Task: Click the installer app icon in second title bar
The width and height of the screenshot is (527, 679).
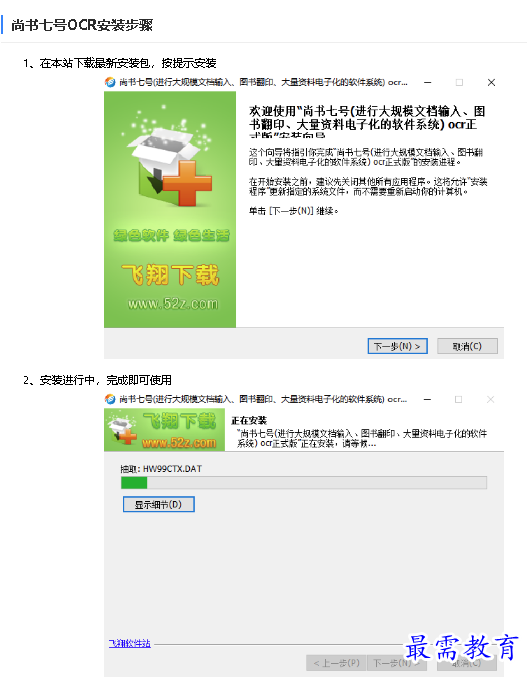Action: coord(110,399)
